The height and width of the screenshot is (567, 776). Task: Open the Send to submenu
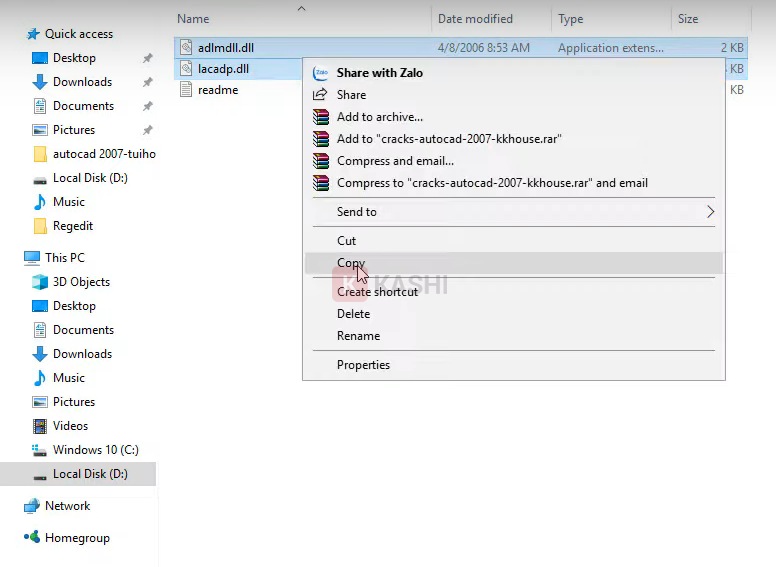514,212
